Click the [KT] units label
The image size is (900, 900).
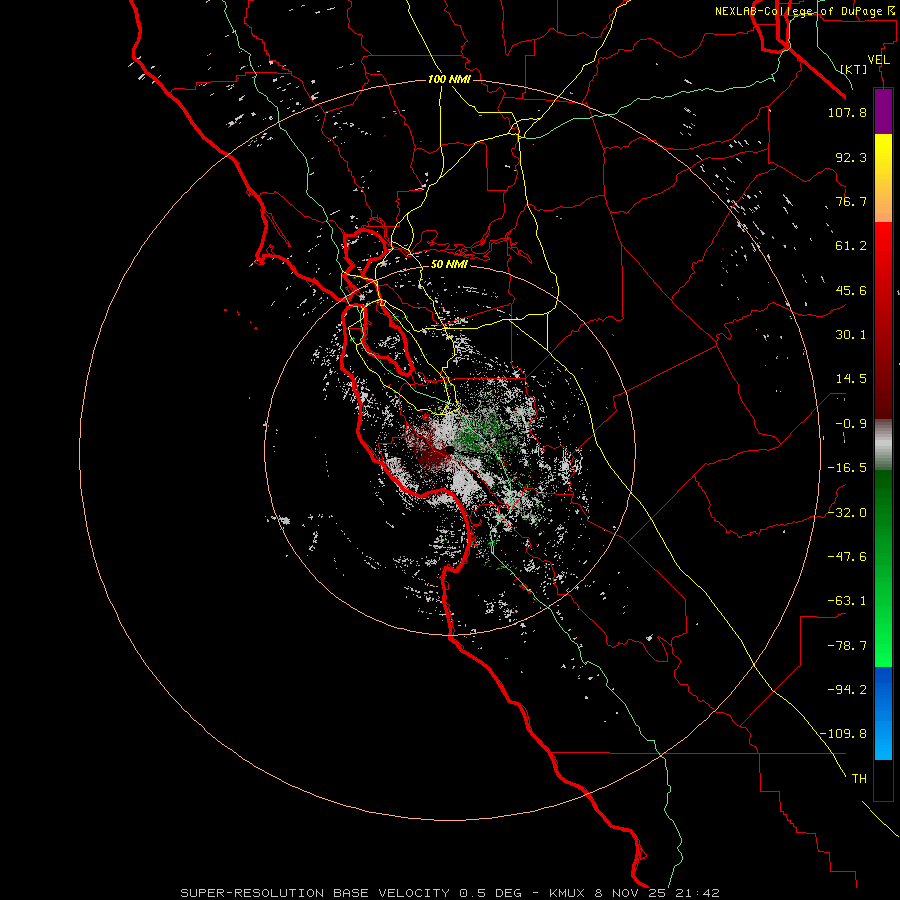click(x=854, y=69)
